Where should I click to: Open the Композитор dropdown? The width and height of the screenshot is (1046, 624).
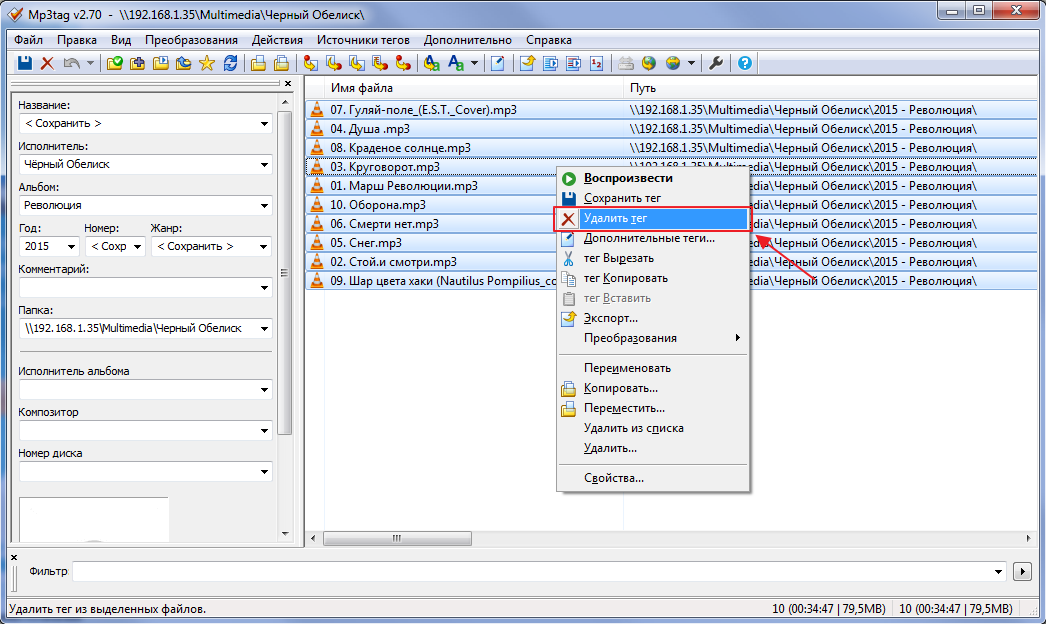(x=264, y=431)
